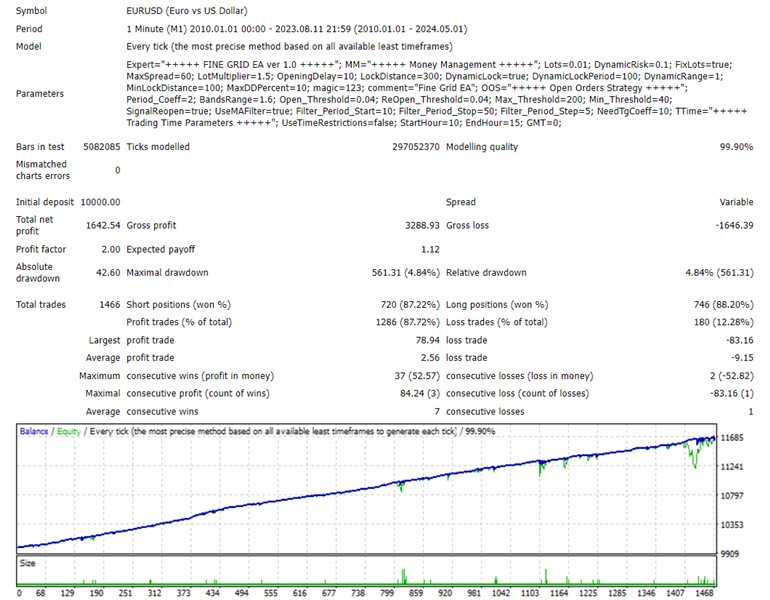
Task: Click the Bars in test value 5082085
Action: click(102, 146)
